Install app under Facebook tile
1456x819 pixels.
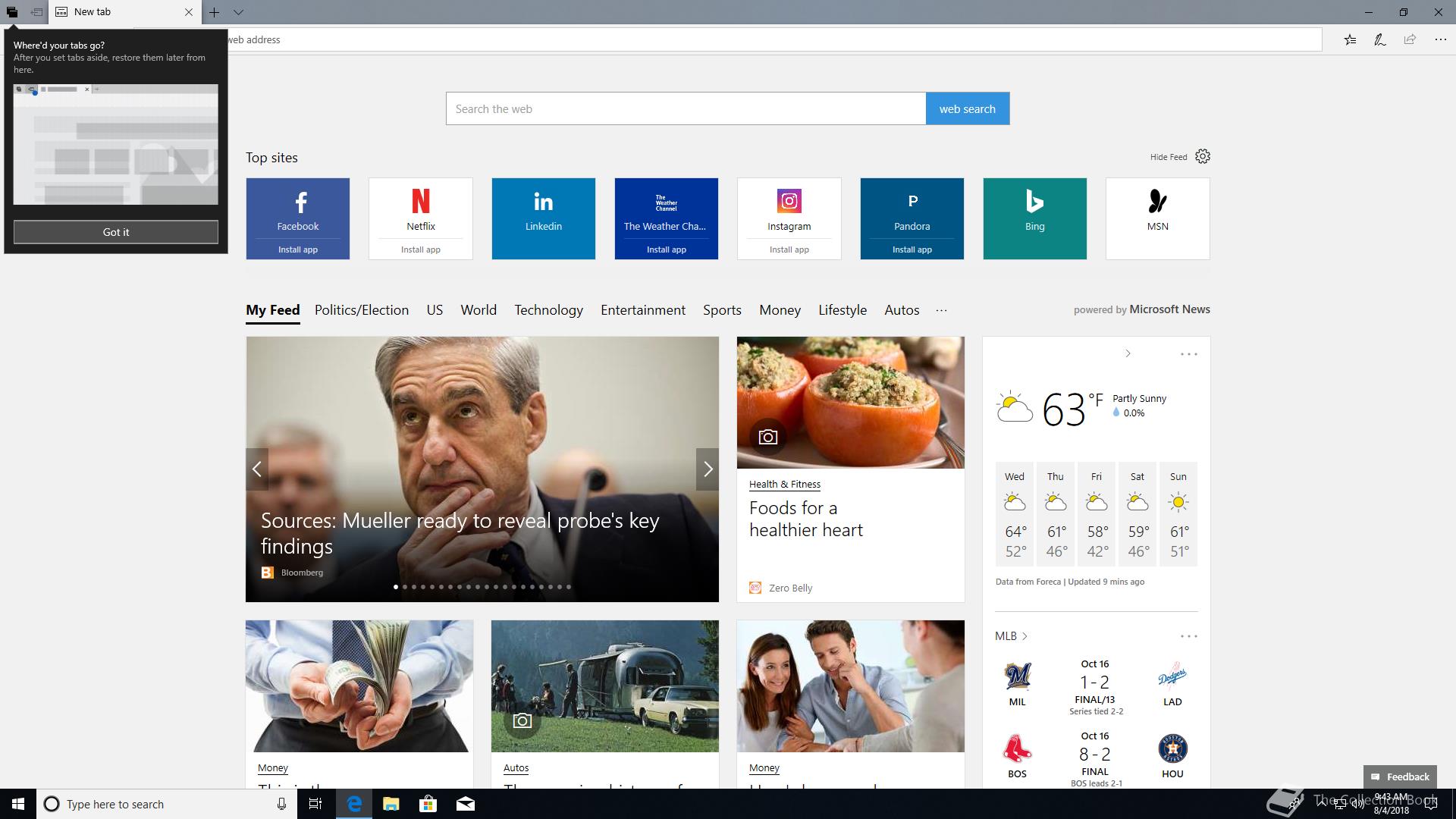(298, 249)
